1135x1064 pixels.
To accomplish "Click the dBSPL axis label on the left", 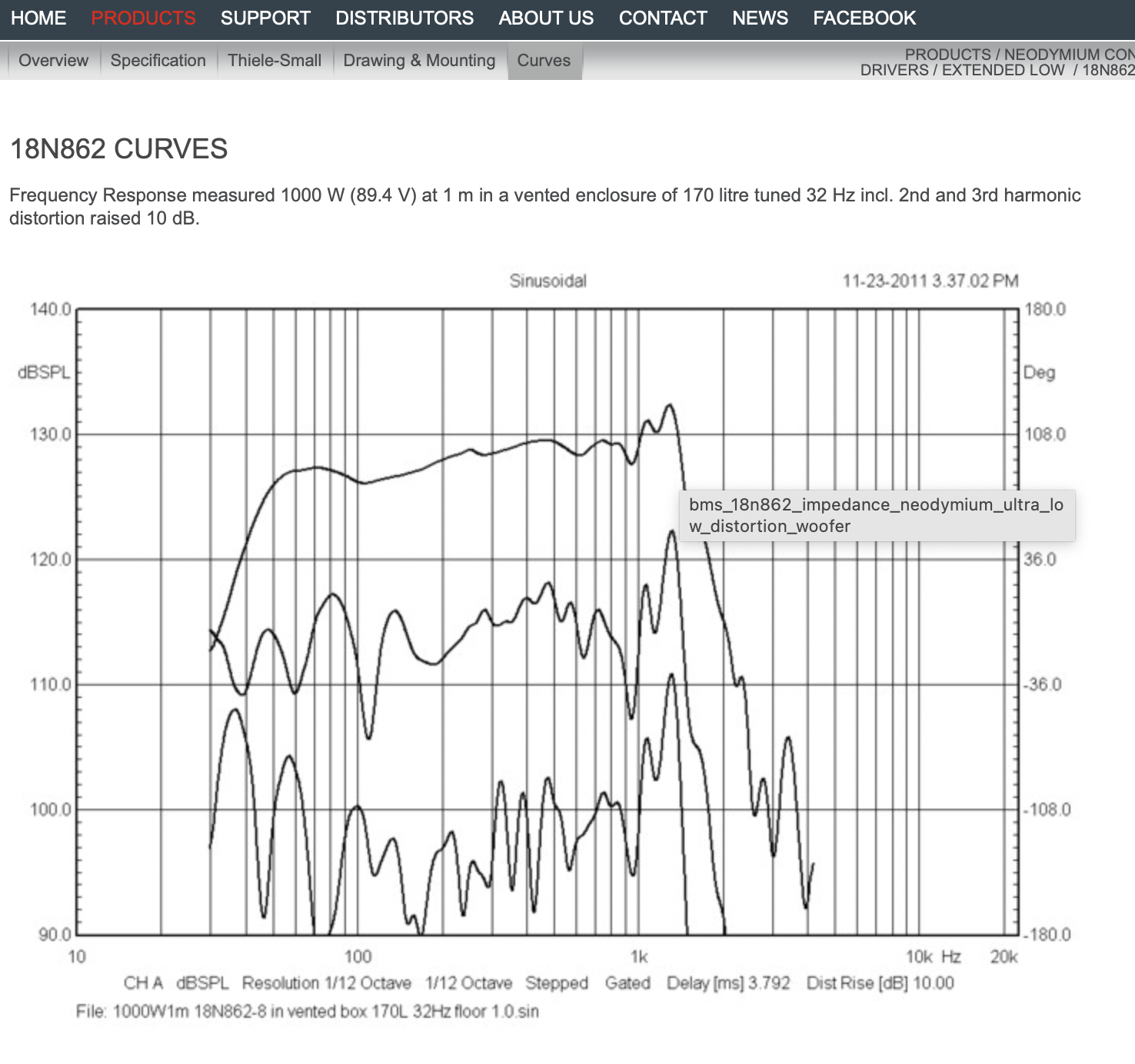I will (x=44, y=372).
